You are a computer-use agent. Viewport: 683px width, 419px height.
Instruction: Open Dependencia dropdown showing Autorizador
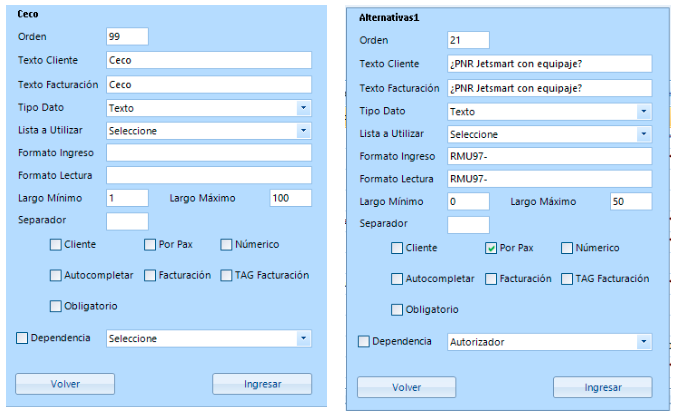click(x=550, y=342)
